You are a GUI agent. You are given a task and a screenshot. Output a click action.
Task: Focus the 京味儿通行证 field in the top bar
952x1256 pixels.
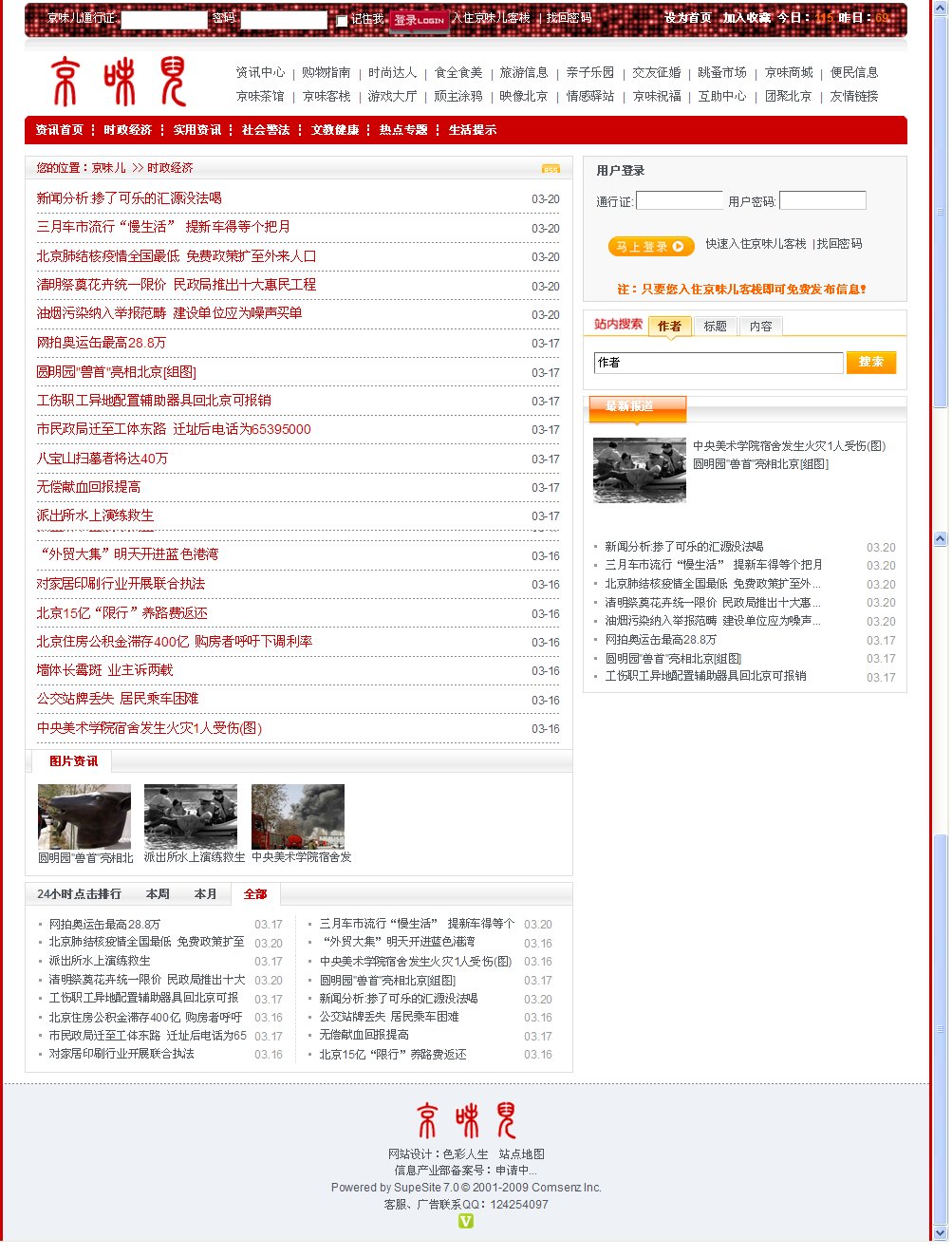164,20
